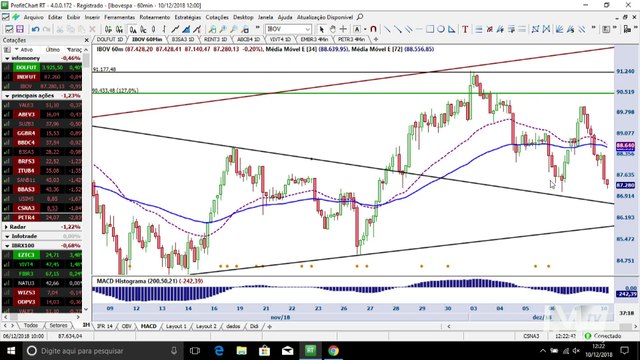This screenshot has width=640, height=360.
Task: Close the Cotações panel
Action: coord(87,40)
